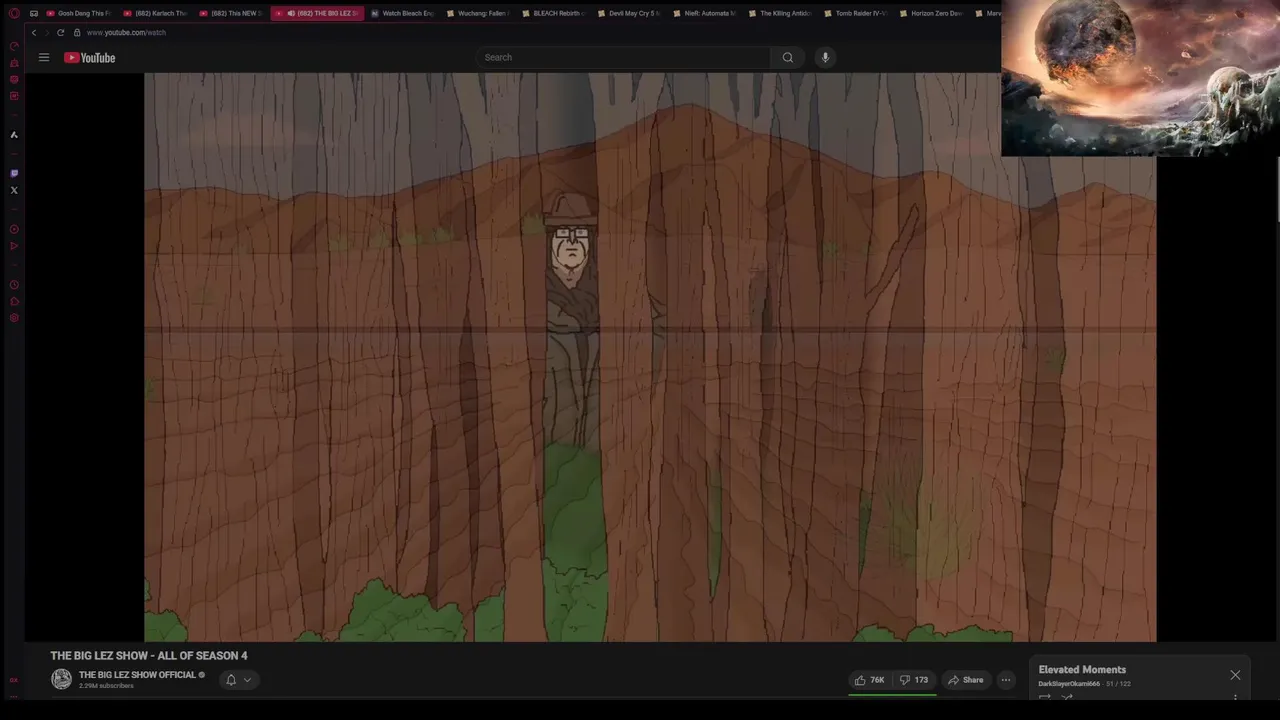
Task: Open the sidebar settings gear icon
Action: (x=14, y=318)
